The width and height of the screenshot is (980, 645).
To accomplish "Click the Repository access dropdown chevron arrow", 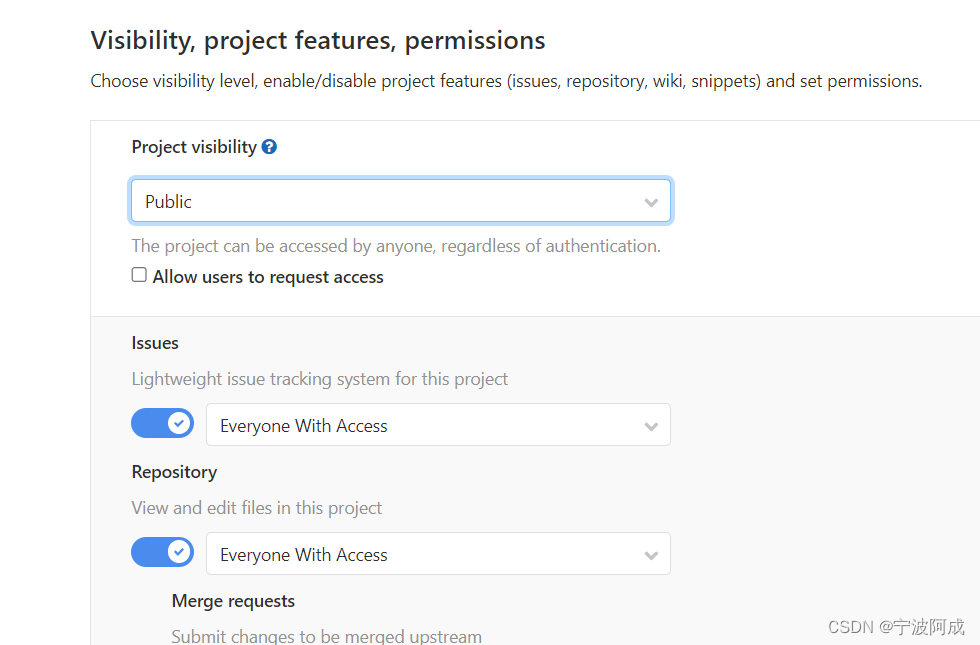I will (x=651, y=555).
